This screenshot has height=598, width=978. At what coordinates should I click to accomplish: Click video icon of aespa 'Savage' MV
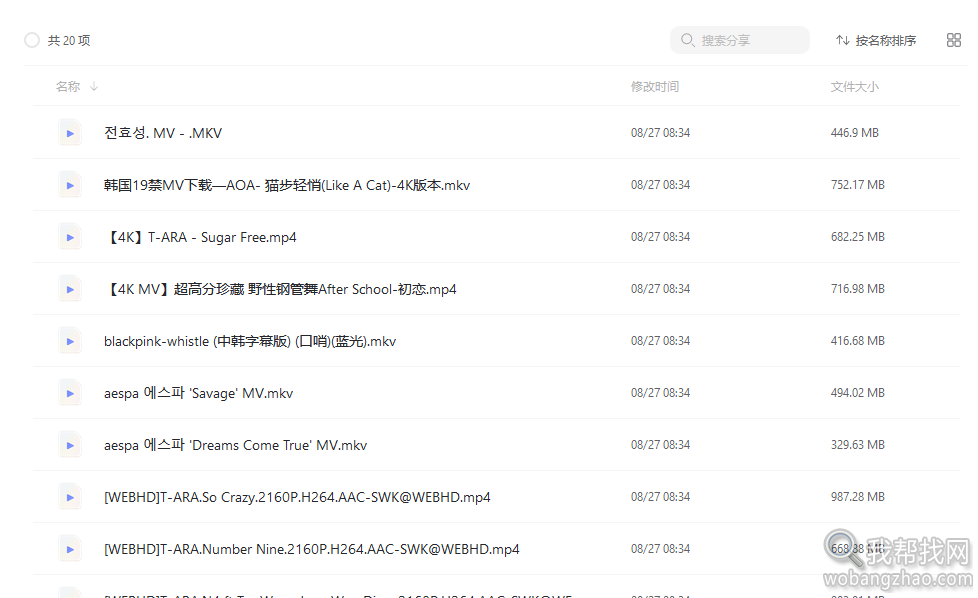(70, 393)
